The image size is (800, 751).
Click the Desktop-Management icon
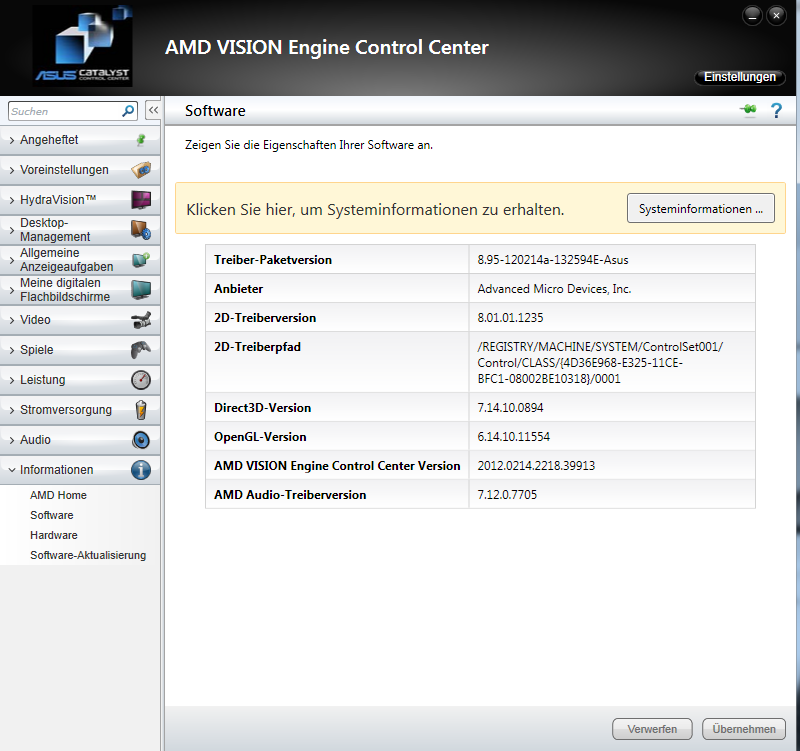point(141,230)
